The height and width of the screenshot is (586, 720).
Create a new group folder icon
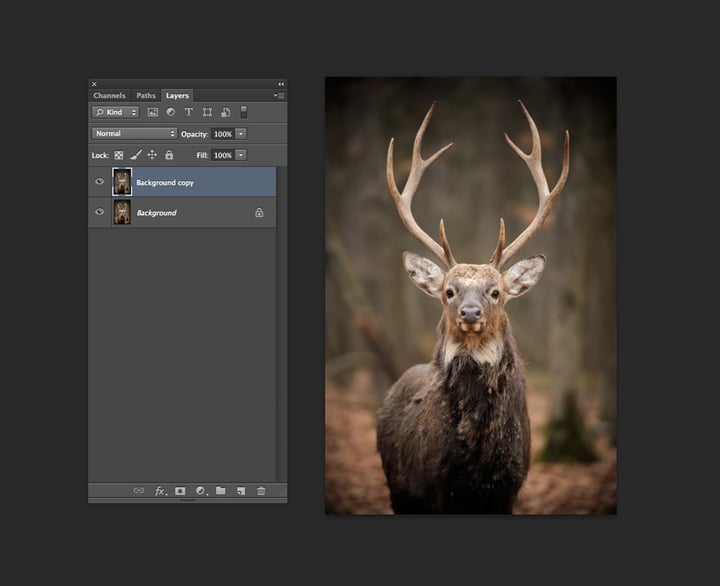click(221, 490)
